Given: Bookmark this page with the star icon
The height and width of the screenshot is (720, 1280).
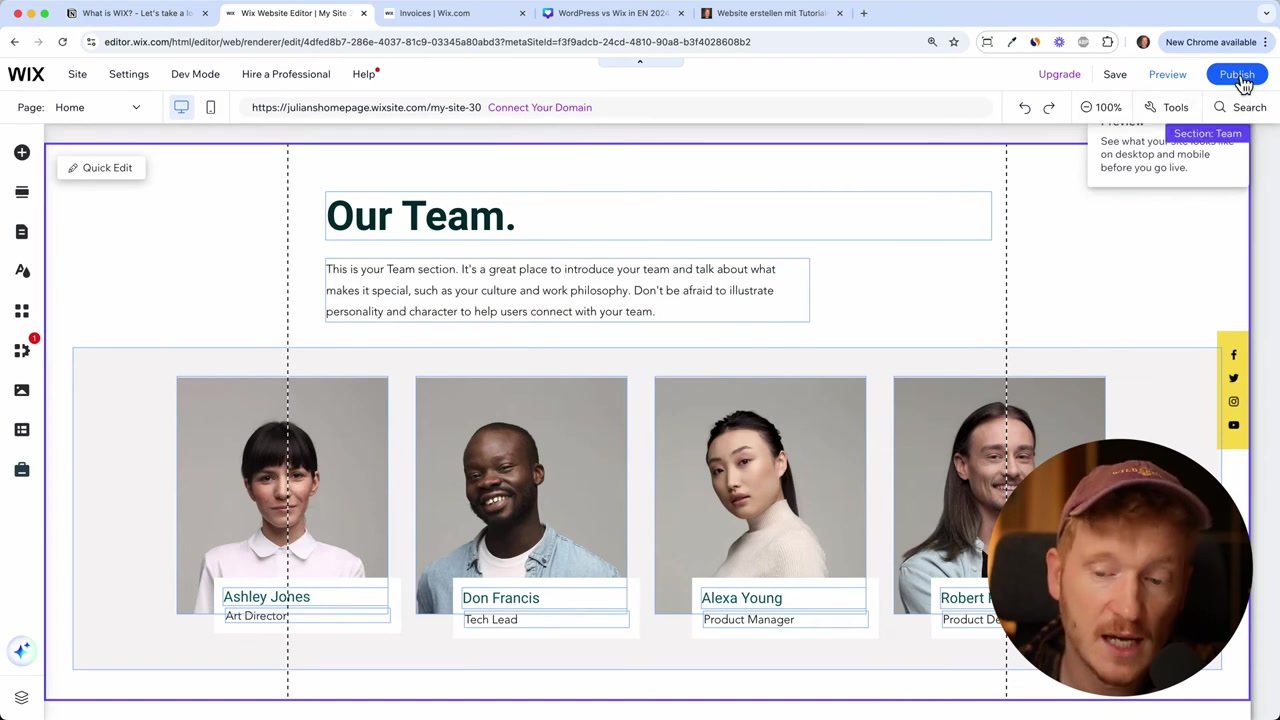Looking at the screenshot, I should click(954, 42).
